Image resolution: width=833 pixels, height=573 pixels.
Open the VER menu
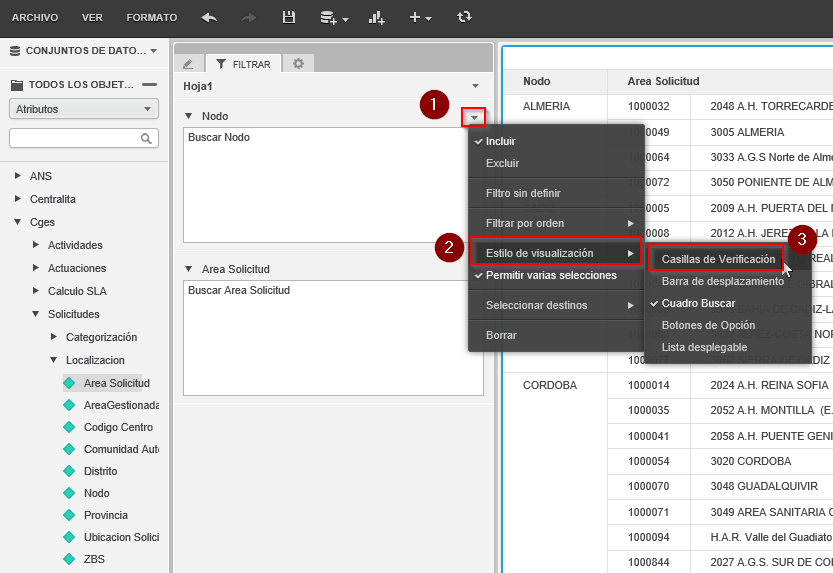pos(92,18)
